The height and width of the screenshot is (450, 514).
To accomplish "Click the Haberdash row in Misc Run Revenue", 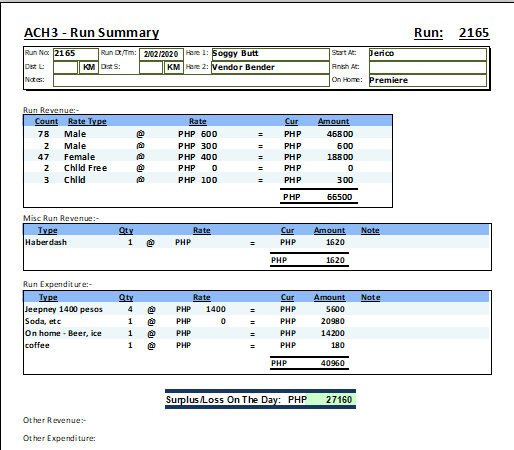I will 256,242.
